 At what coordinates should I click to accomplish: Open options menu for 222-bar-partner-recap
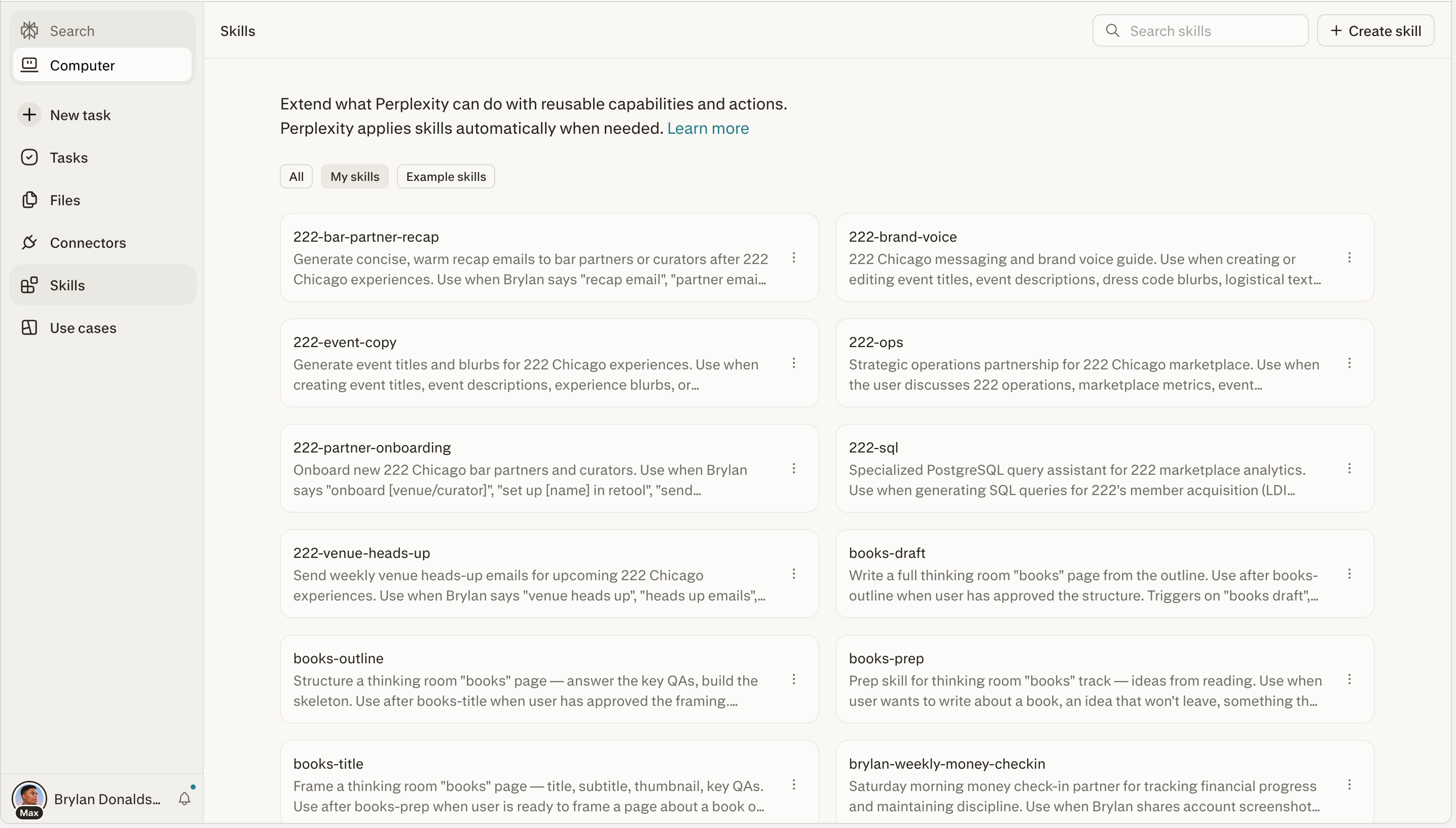coord(794,258)
